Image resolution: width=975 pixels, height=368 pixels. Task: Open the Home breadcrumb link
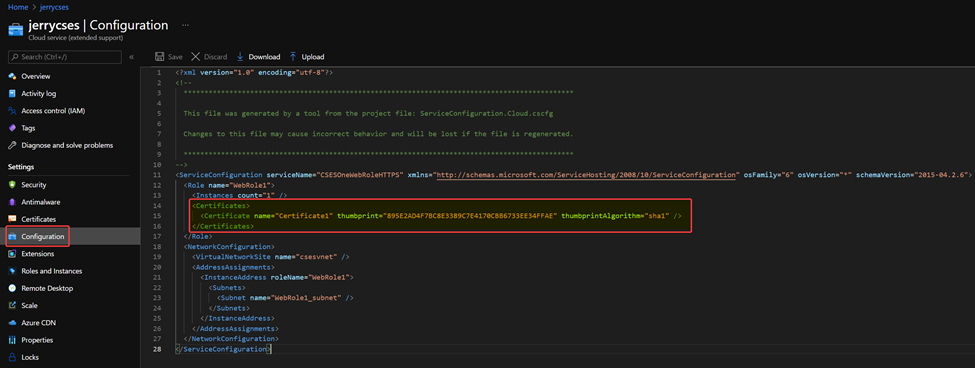click(x=17, y=7)
